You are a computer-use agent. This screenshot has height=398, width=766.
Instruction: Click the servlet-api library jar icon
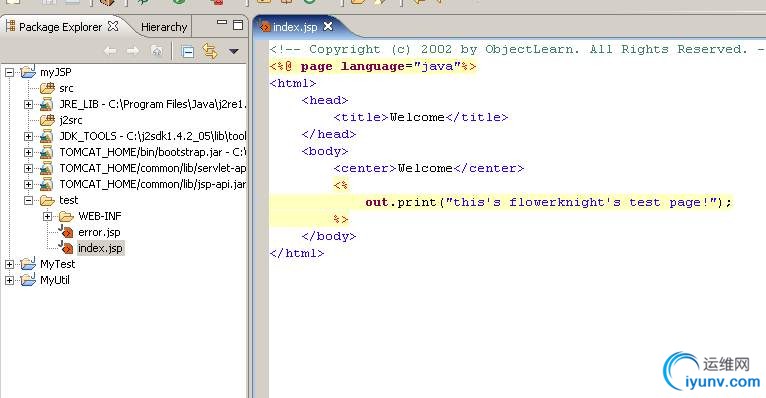(x=46, y=168)
